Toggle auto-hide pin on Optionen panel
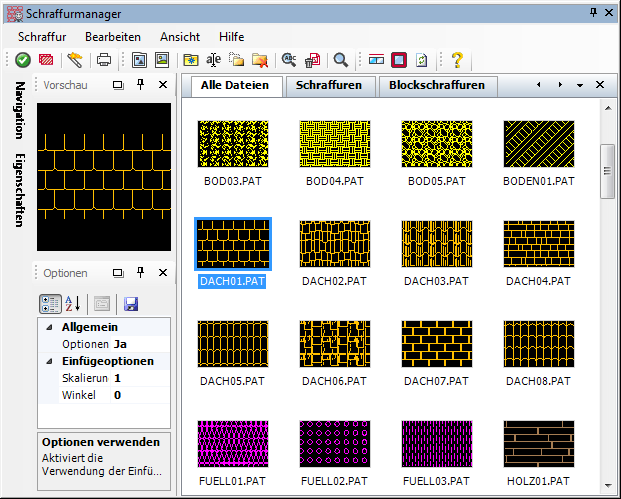Image resolution: width=621 pixels, height=499 pixels. click(140, 272)
